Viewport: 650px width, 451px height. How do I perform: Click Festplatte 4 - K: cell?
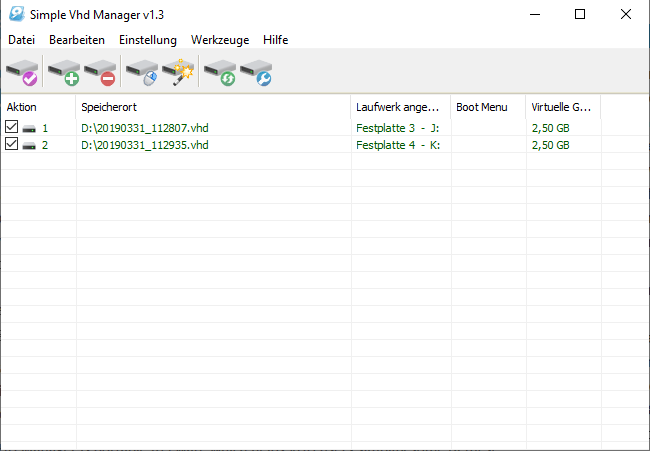click(x=398, y=145)
